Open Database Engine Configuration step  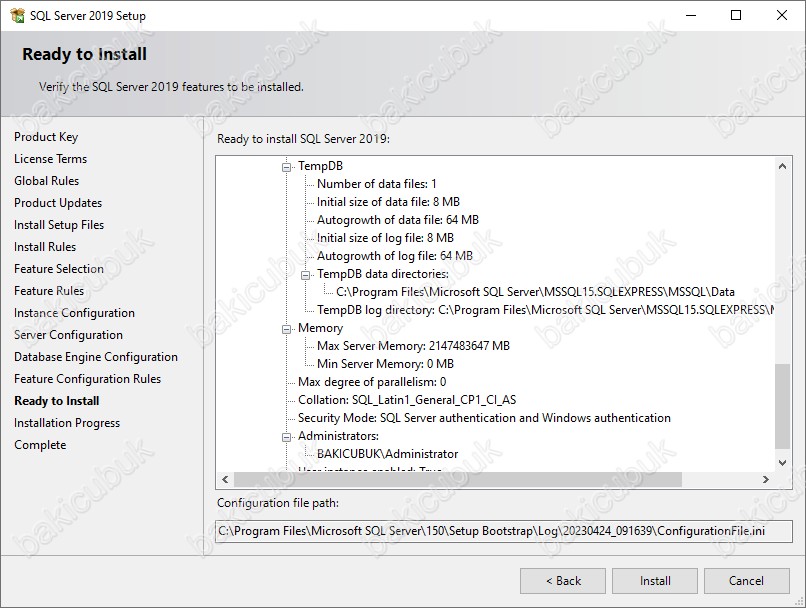click(96, 357)
